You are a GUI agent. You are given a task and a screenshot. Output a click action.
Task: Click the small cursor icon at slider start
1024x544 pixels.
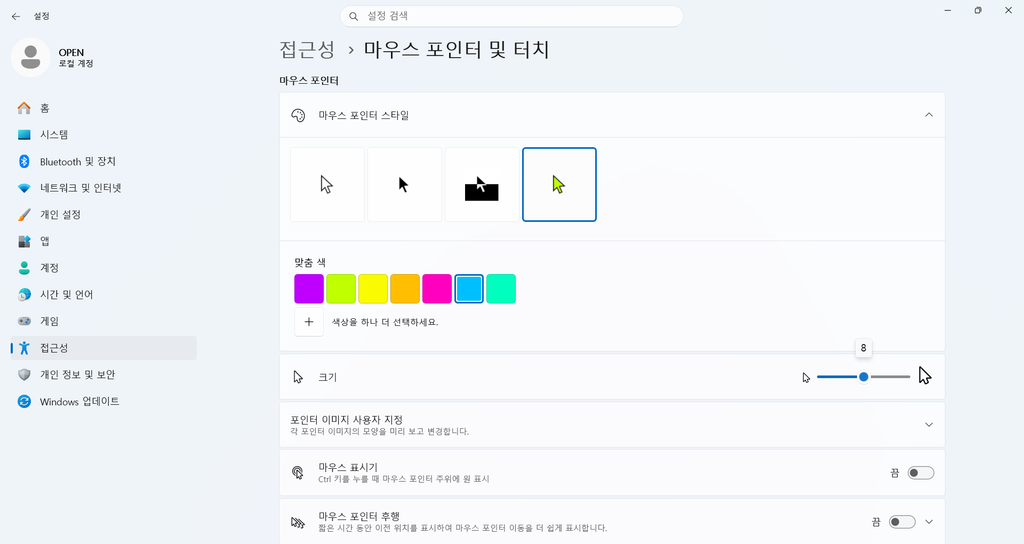click(806, 377)
